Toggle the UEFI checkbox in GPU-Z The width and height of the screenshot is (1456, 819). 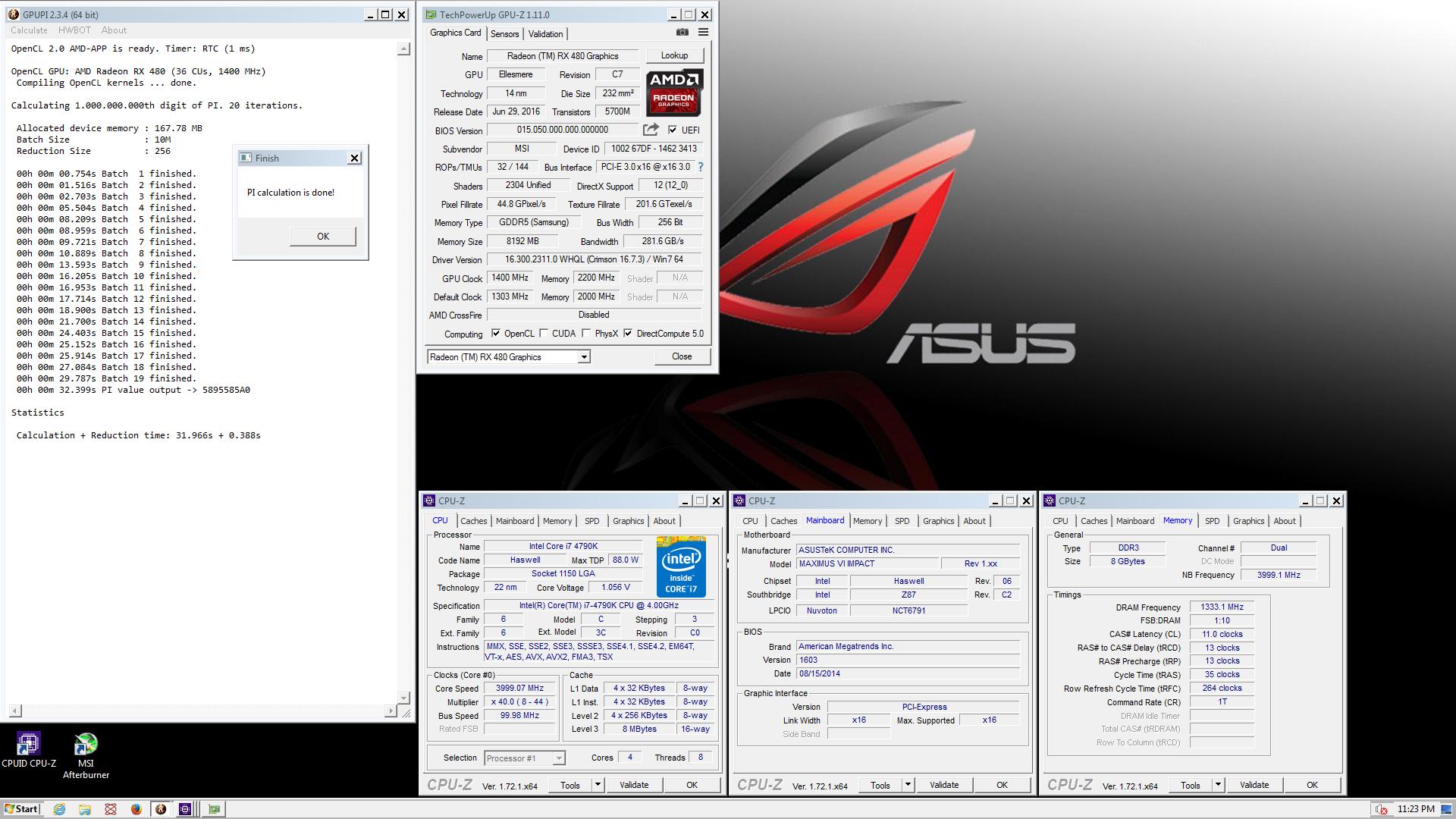(x=673, y=130)
